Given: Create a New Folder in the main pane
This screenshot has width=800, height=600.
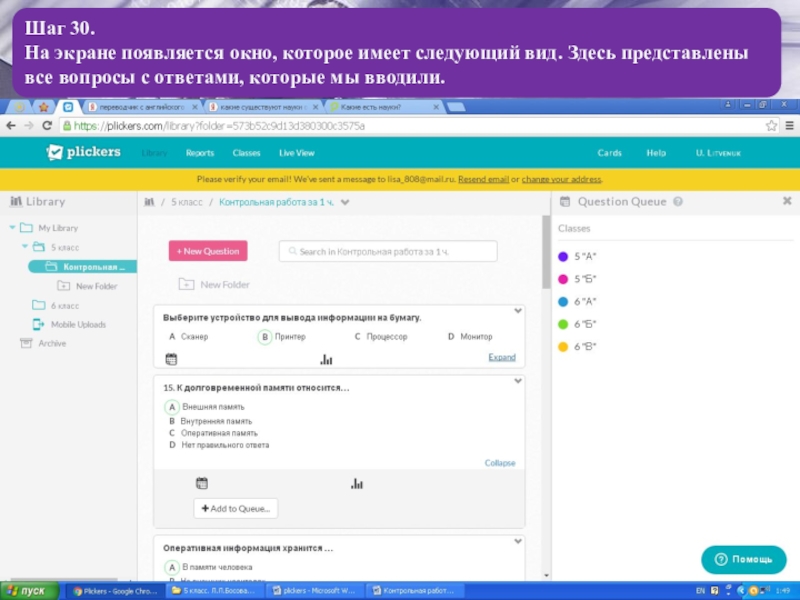Looking at the screenshot, I should pos(214,285).
